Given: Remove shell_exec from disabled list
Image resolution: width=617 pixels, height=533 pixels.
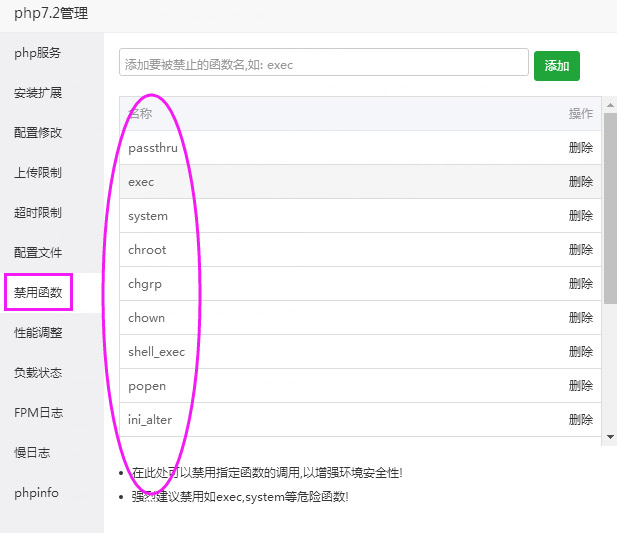Looking at the screenshot, I should pos(580,351).
